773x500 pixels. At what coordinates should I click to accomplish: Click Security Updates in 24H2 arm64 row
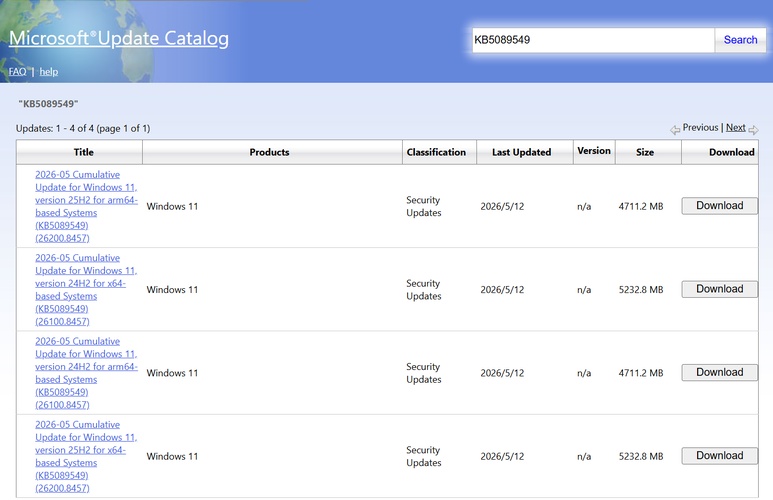[x=423, y=373]
